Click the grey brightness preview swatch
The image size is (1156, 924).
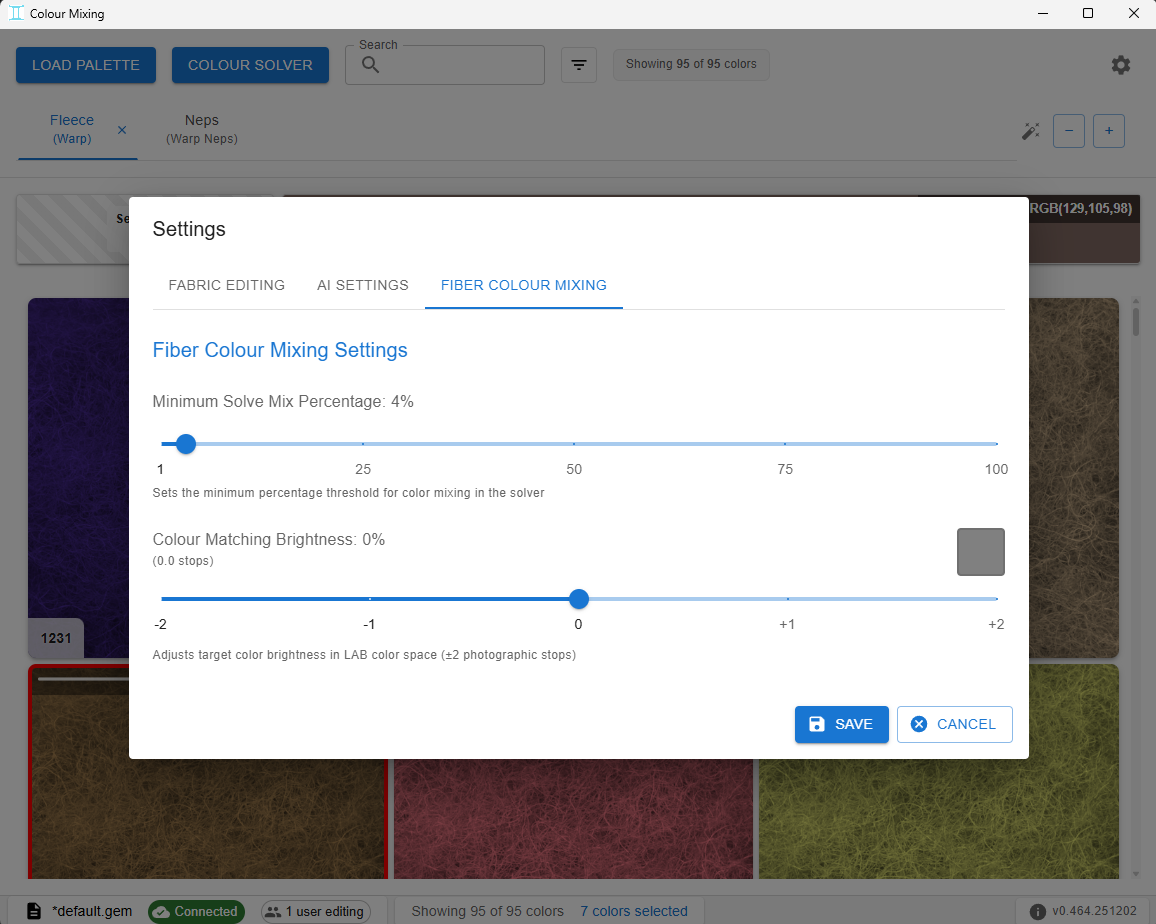pos(981,552)
